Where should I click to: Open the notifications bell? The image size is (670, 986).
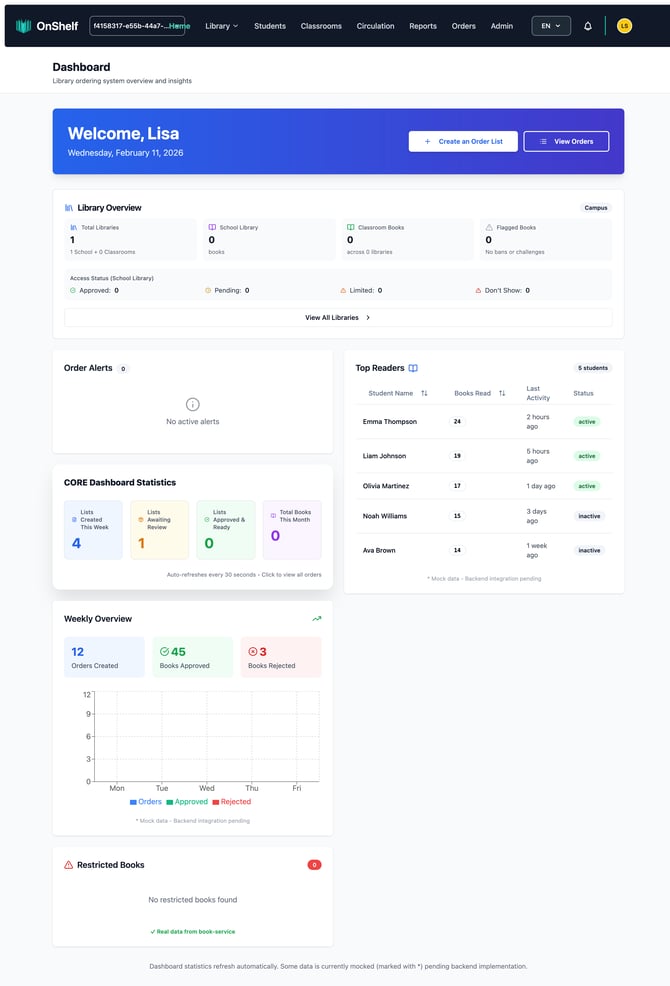(588, 26)
